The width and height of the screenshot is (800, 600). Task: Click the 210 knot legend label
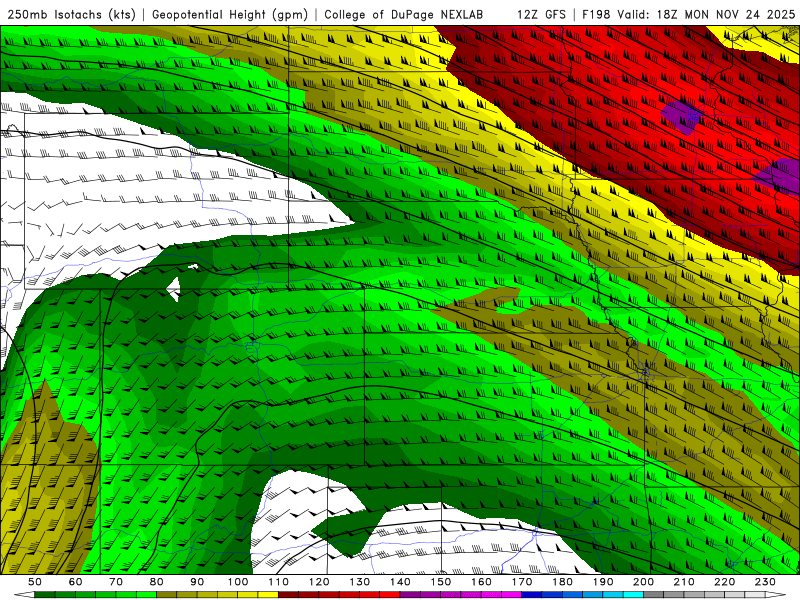click(x=684, y=582)
